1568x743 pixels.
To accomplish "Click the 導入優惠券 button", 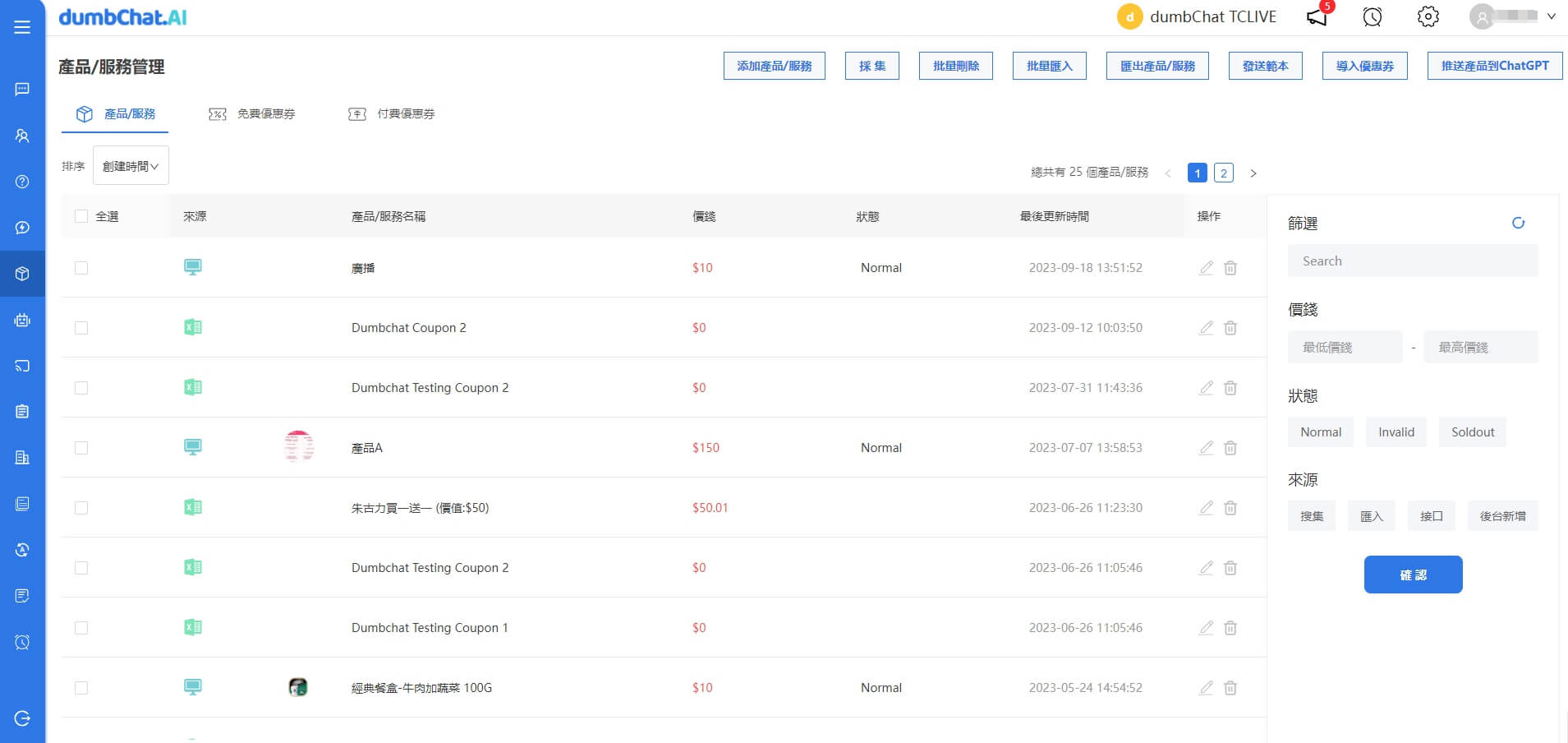I will [1365, 66].
